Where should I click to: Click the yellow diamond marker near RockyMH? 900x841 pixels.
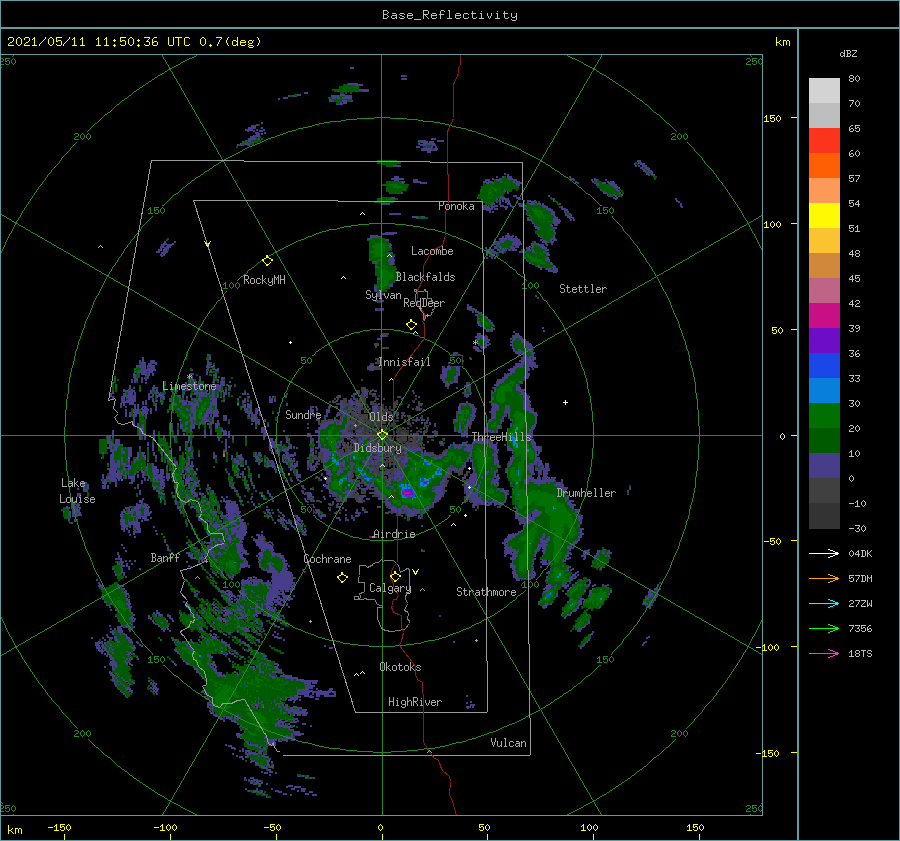pyautogui.click(x=267, y=261)
